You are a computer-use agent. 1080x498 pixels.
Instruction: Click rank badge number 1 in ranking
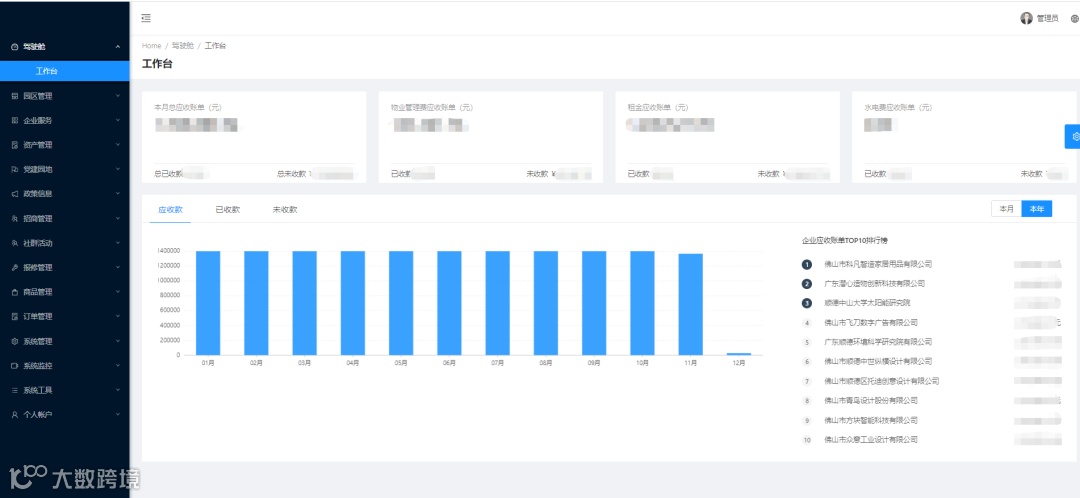[807, 264]
